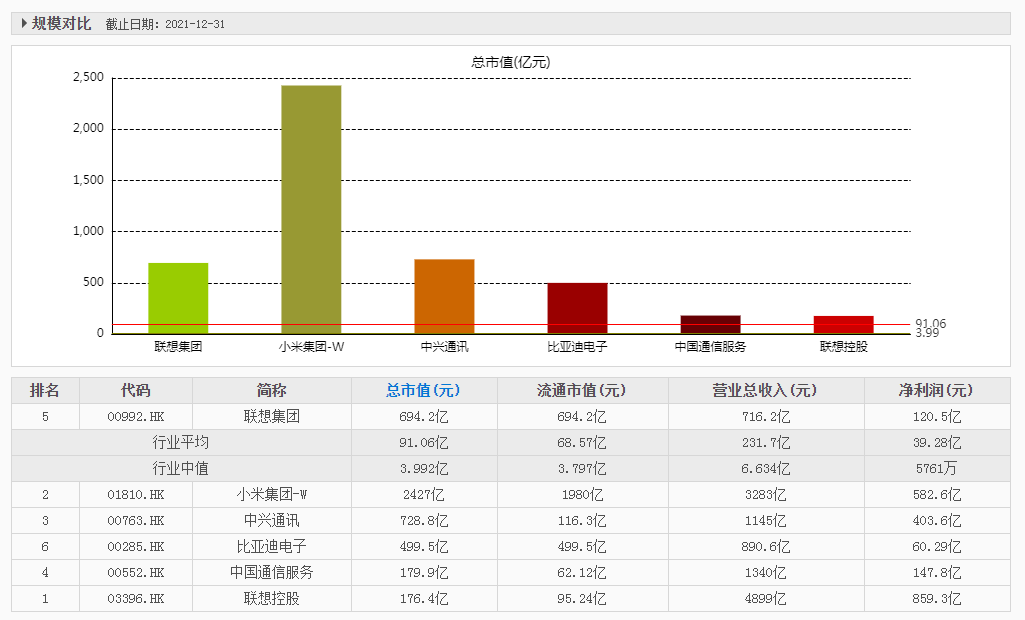Click the 代码 column header
1025x620 pixels.
point(136,390)
